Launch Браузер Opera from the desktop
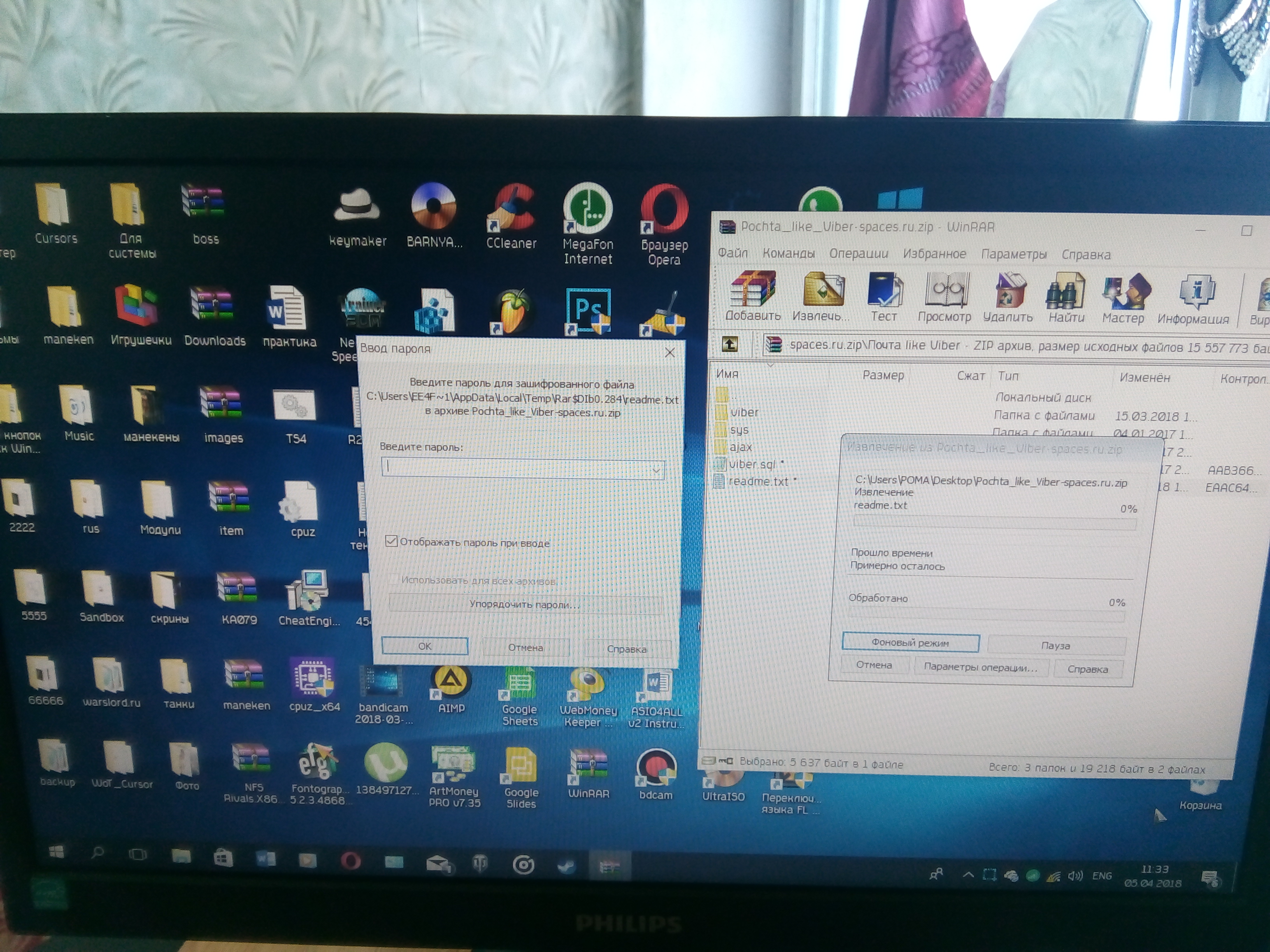Image resolution: width=1270 pixels, height=952 pixels. point(664,226)
